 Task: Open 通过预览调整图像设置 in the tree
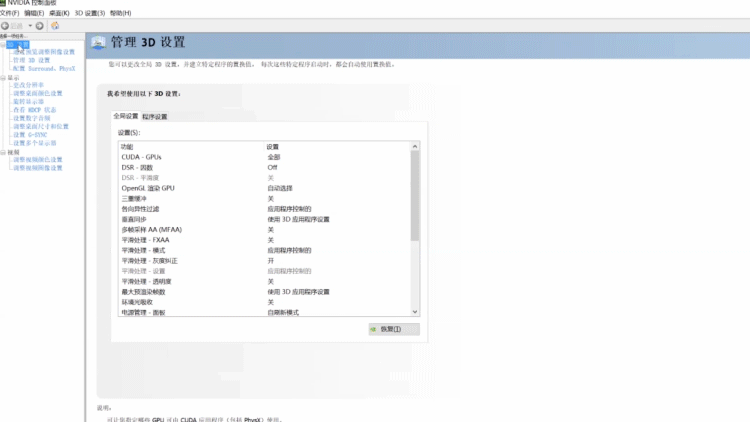[x=44, y=52]
